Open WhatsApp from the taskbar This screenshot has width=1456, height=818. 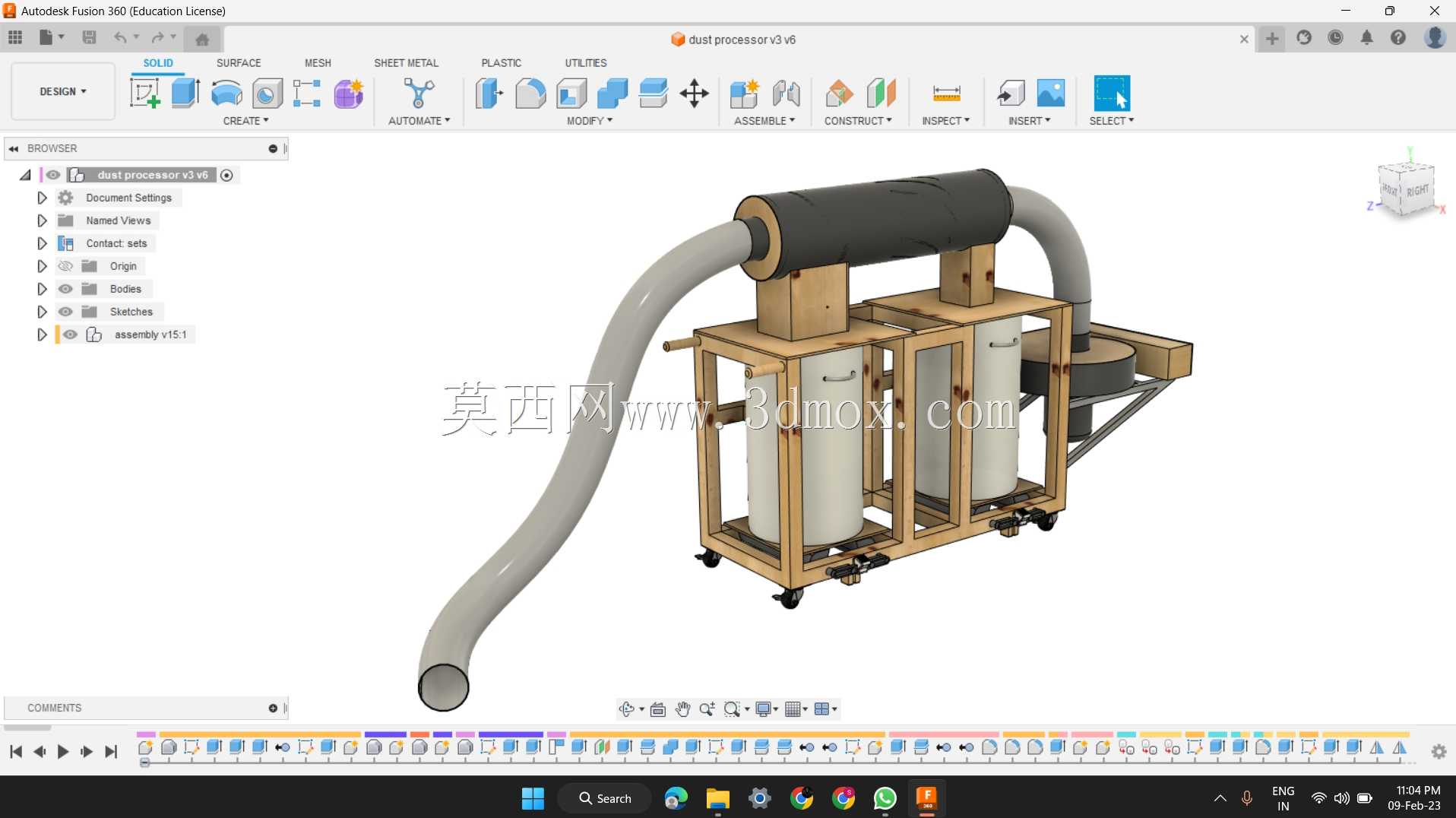click(885, 798)
